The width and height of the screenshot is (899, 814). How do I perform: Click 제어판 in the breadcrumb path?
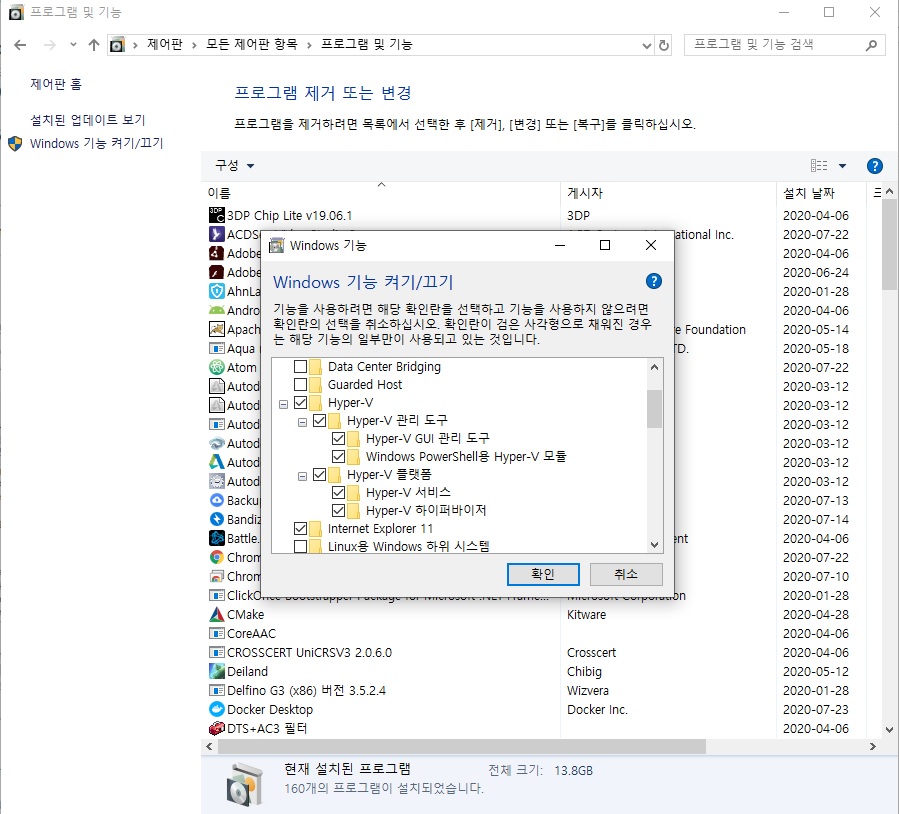click(x=165, y=44)
